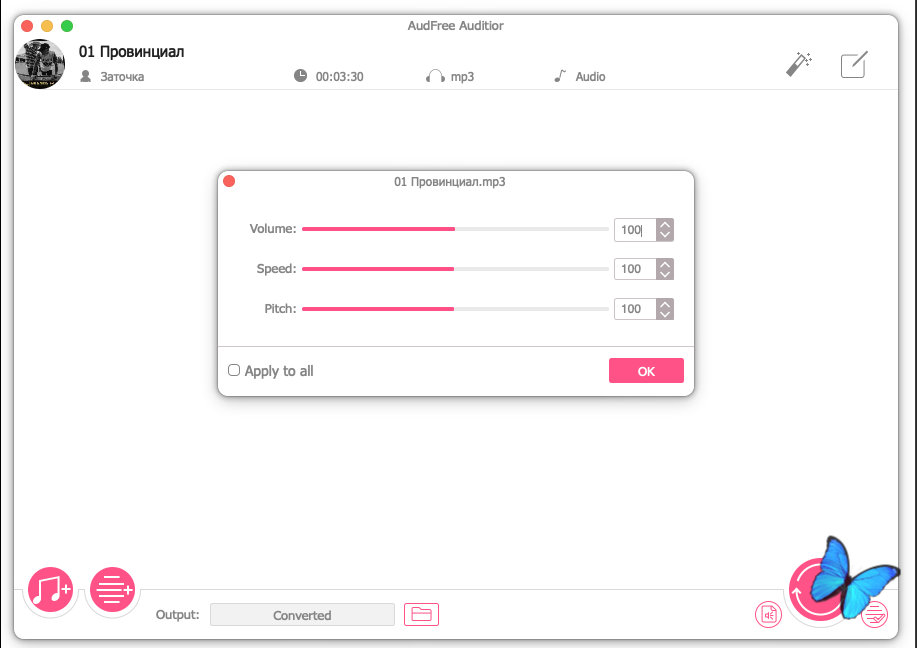Increase Pitch with the up stepper arrow

[x=665, y=304]
